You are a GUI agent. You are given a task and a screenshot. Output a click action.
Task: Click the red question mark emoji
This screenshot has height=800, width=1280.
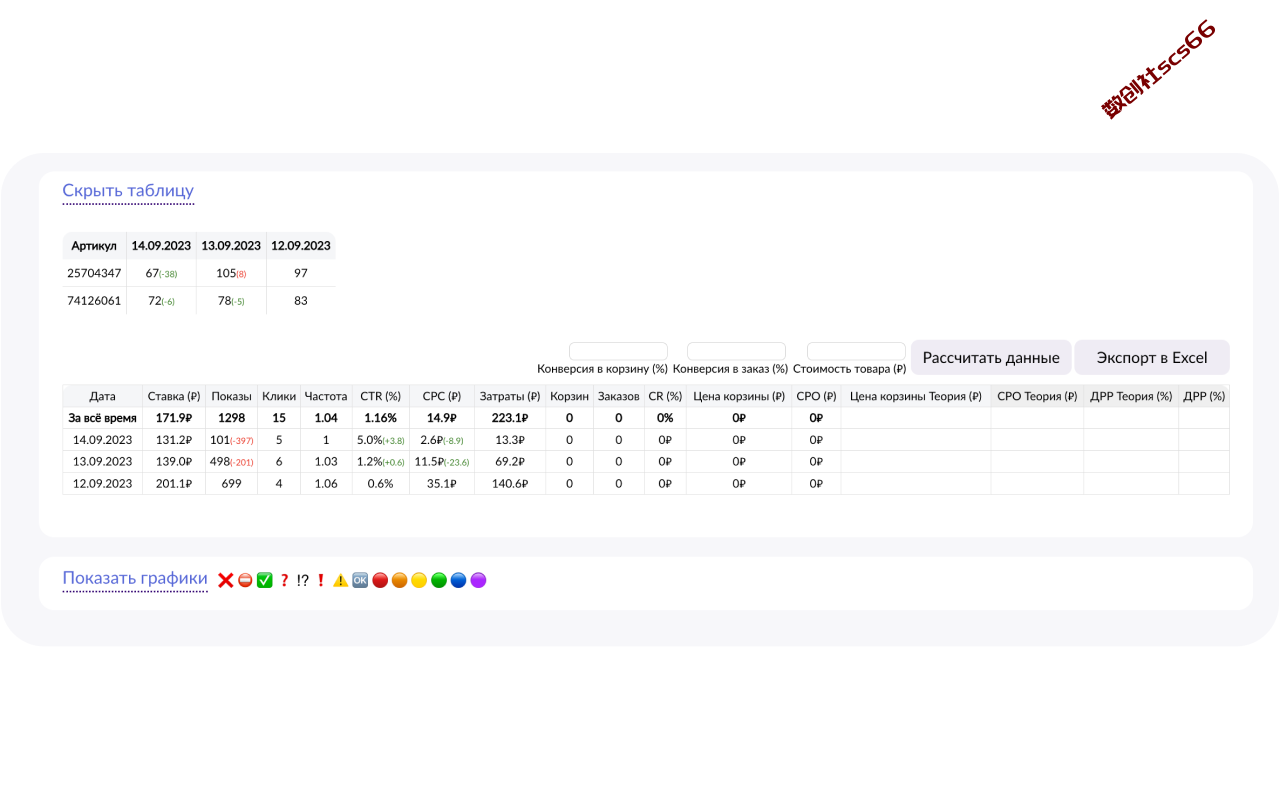(284, 580)
